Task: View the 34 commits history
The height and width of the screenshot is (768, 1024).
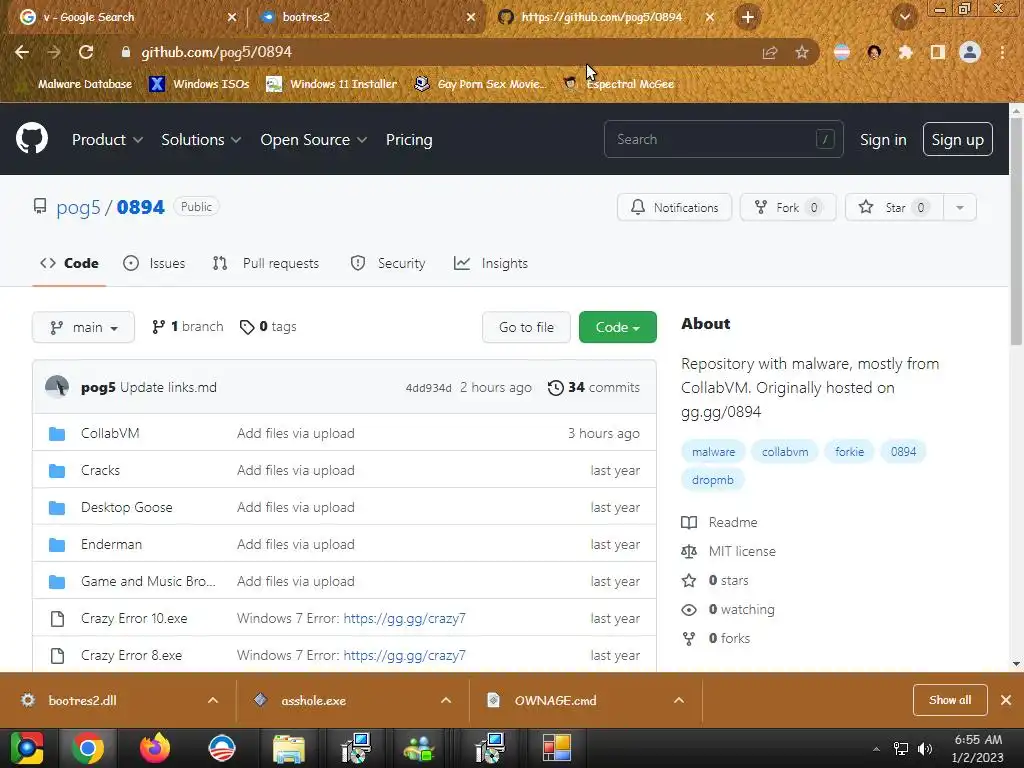Action: pyautogui.click(x=594, y=387)
